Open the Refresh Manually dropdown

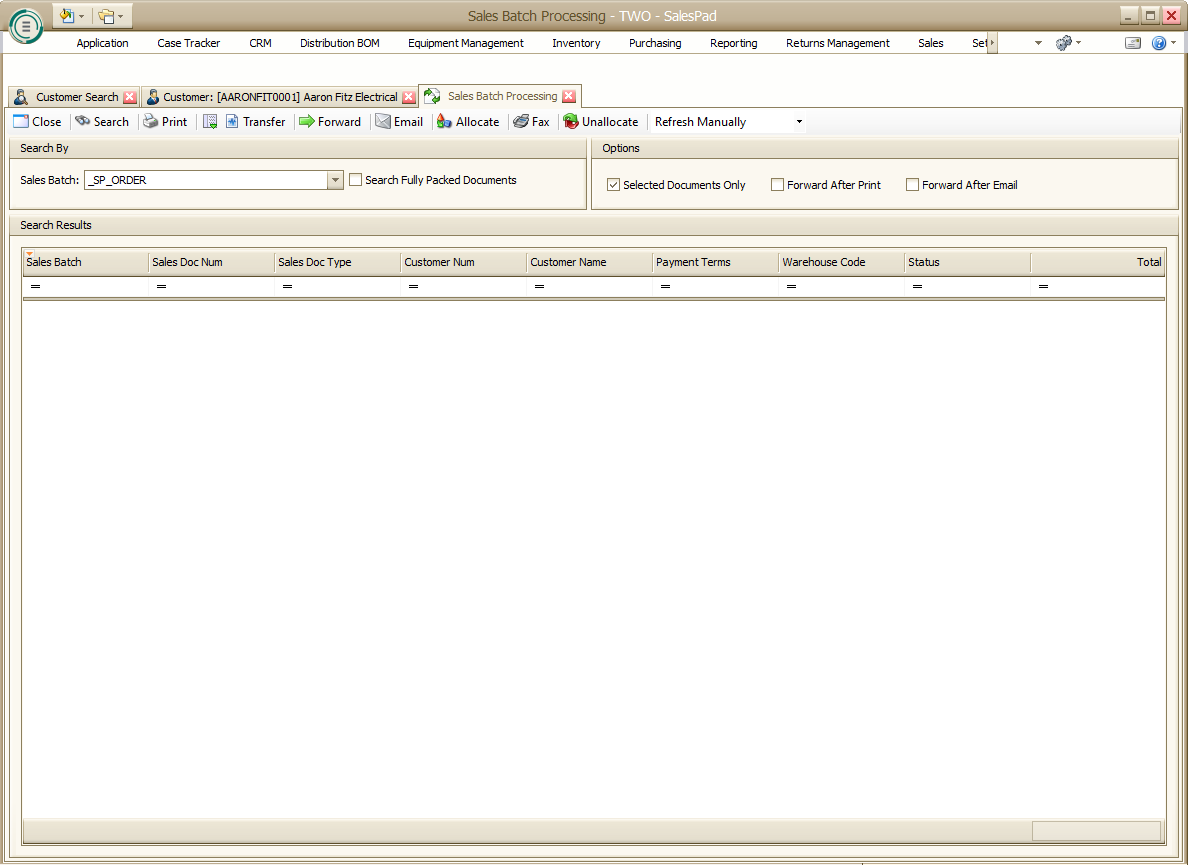[x=799, y=122]
